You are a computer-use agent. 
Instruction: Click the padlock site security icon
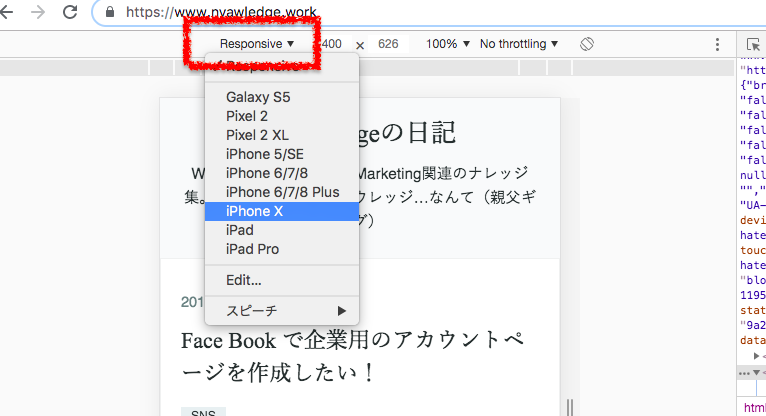tap(110, 12)
